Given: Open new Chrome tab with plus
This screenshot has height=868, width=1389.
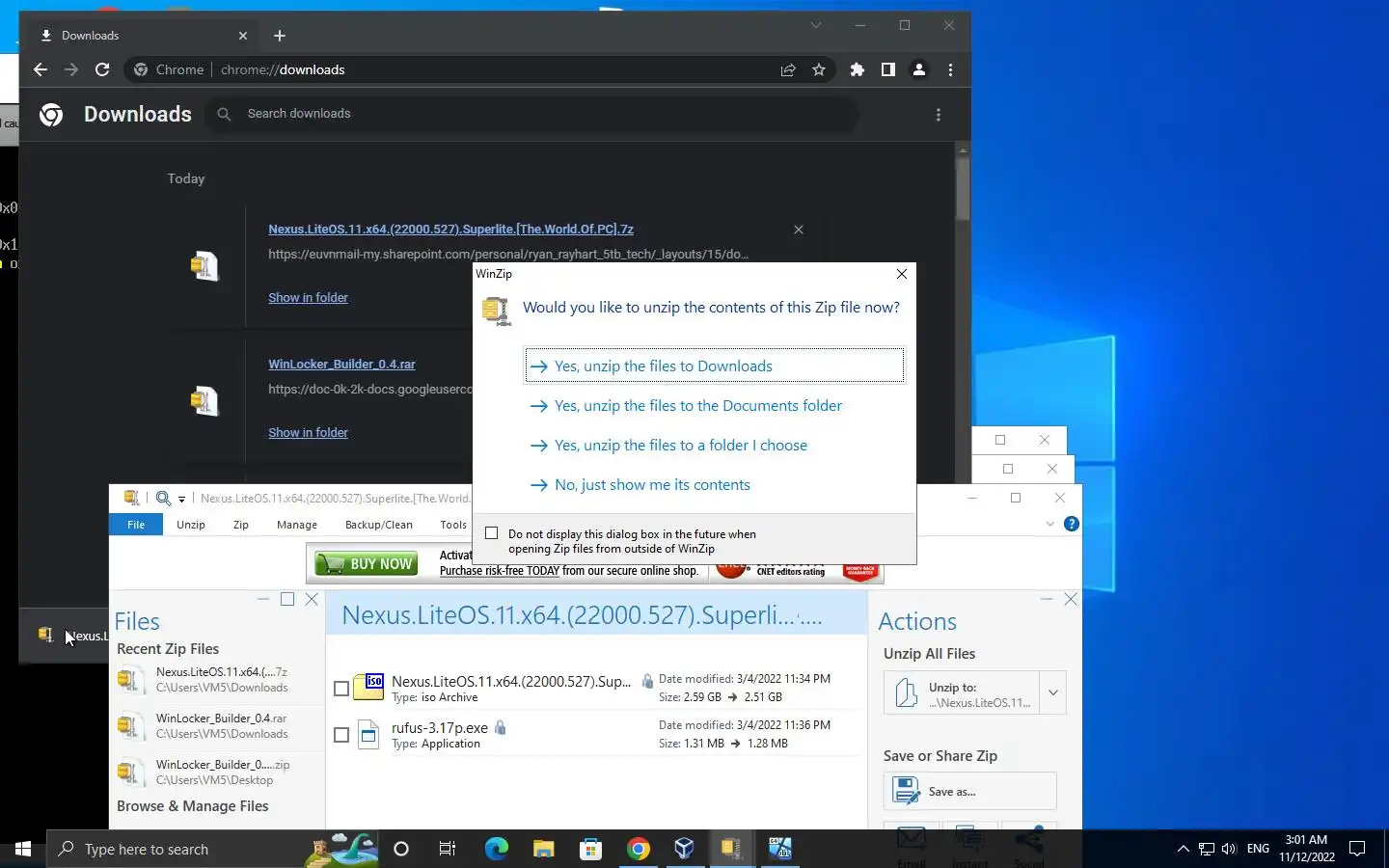Looking at the screenshot, I should pyautogui.click(x=280, y=36).
